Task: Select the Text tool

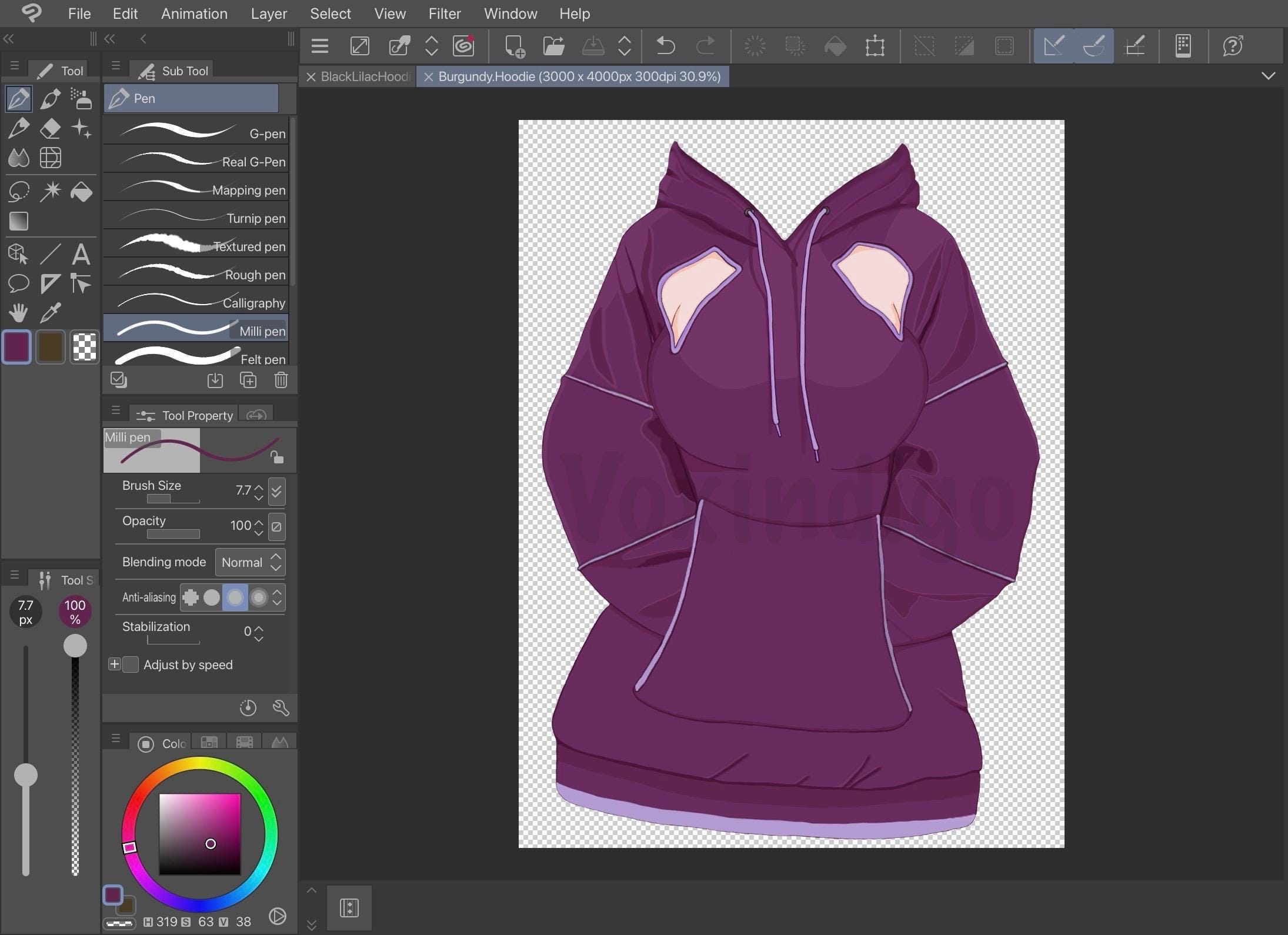Action: [82, 254]
